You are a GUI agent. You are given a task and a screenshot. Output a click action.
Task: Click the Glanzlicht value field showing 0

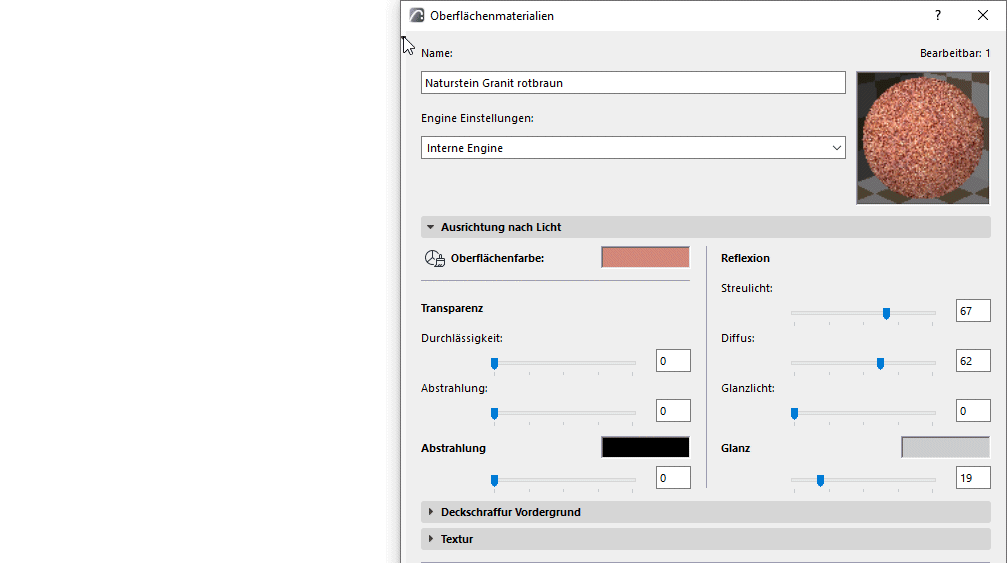pyautogui.click(x=973, y=411)
